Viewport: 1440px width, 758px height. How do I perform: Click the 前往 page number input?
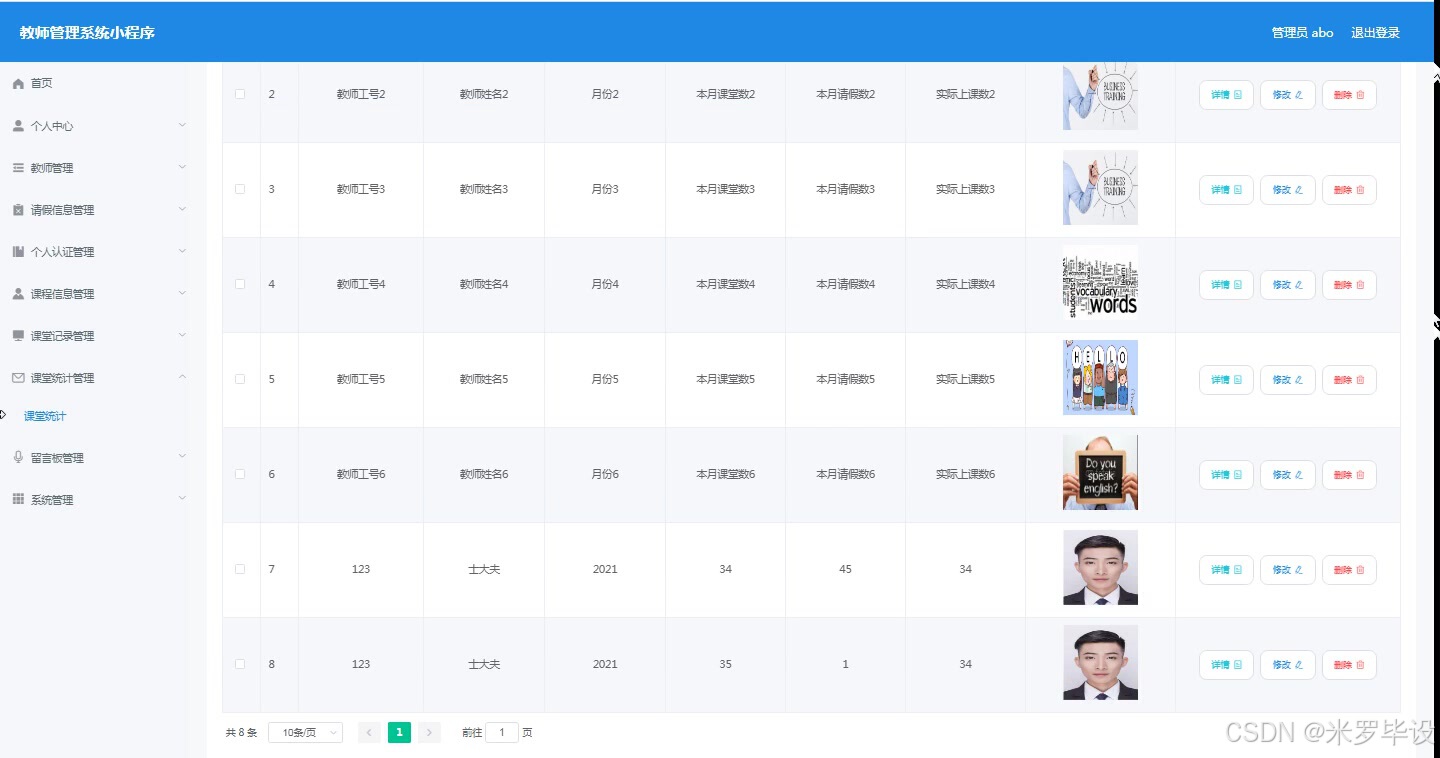502,733
